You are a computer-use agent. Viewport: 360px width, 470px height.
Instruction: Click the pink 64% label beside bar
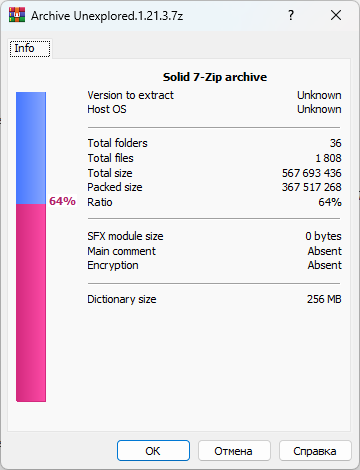[62, 201]
